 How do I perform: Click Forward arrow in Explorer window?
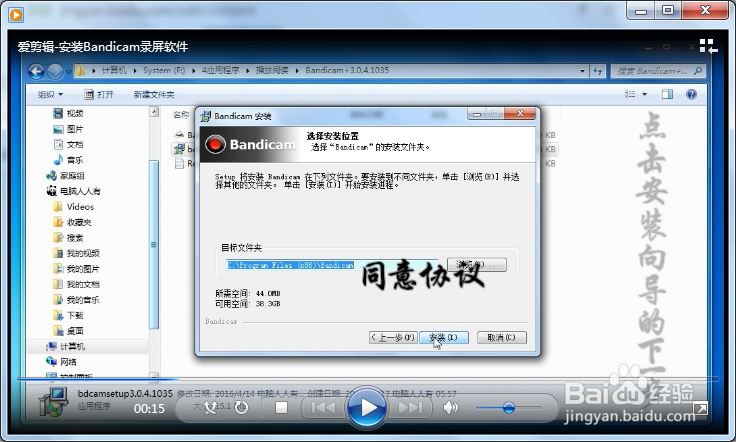point(55,71)
